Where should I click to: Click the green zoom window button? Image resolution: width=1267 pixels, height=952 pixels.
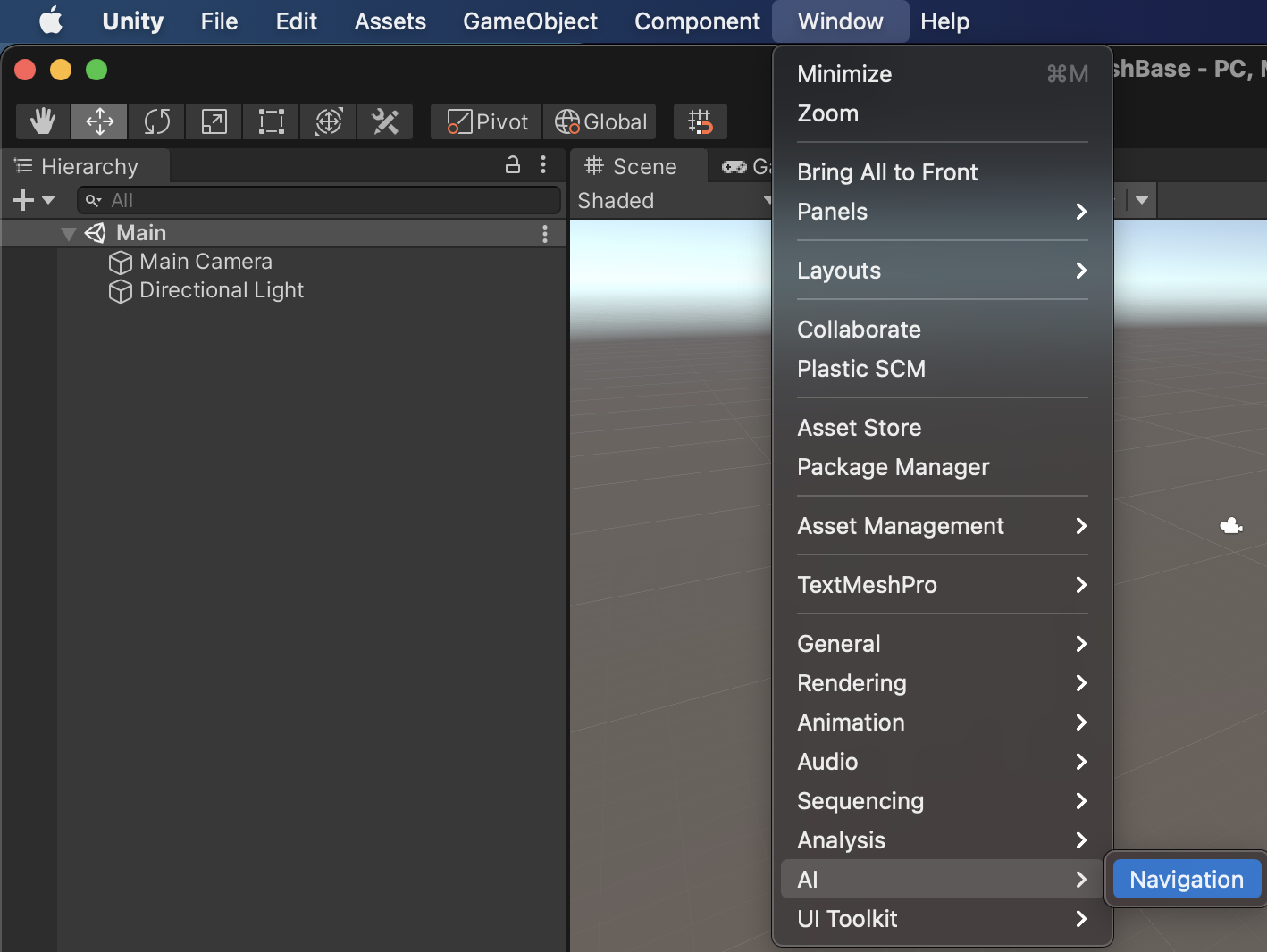[96, 70]
